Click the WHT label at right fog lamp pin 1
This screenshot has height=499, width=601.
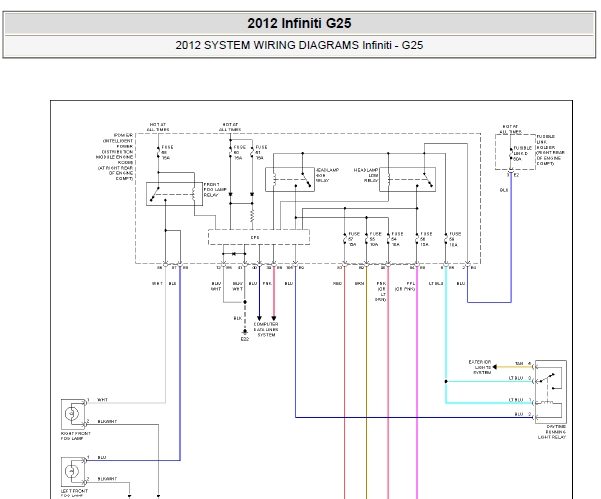[102, 400]
